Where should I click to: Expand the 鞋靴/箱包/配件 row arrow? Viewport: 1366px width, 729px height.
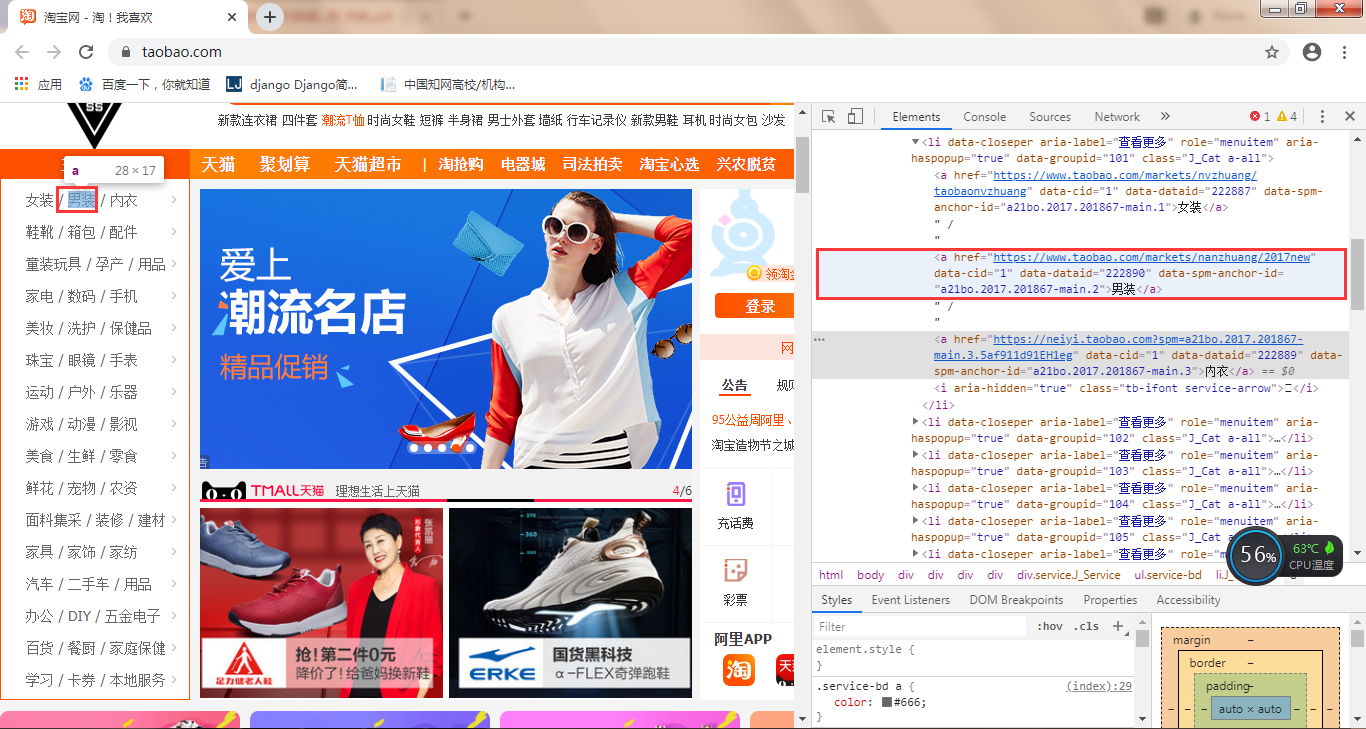pos(174,232)
